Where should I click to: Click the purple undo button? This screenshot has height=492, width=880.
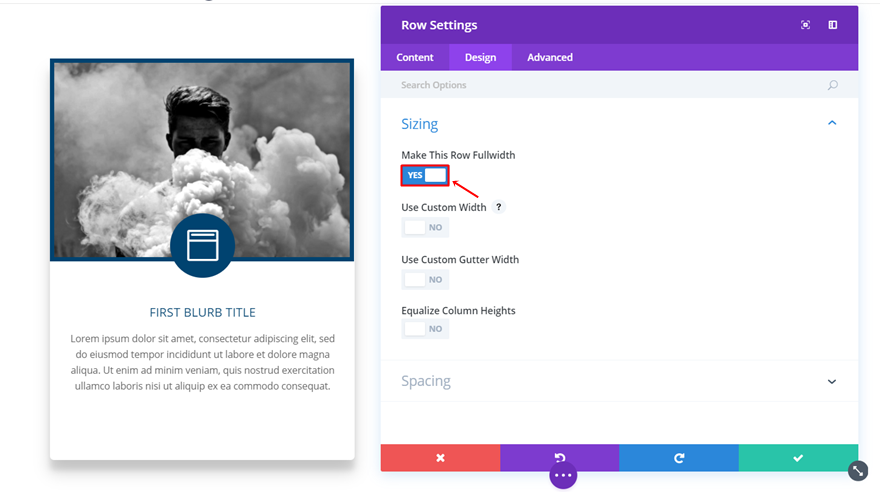560,457
